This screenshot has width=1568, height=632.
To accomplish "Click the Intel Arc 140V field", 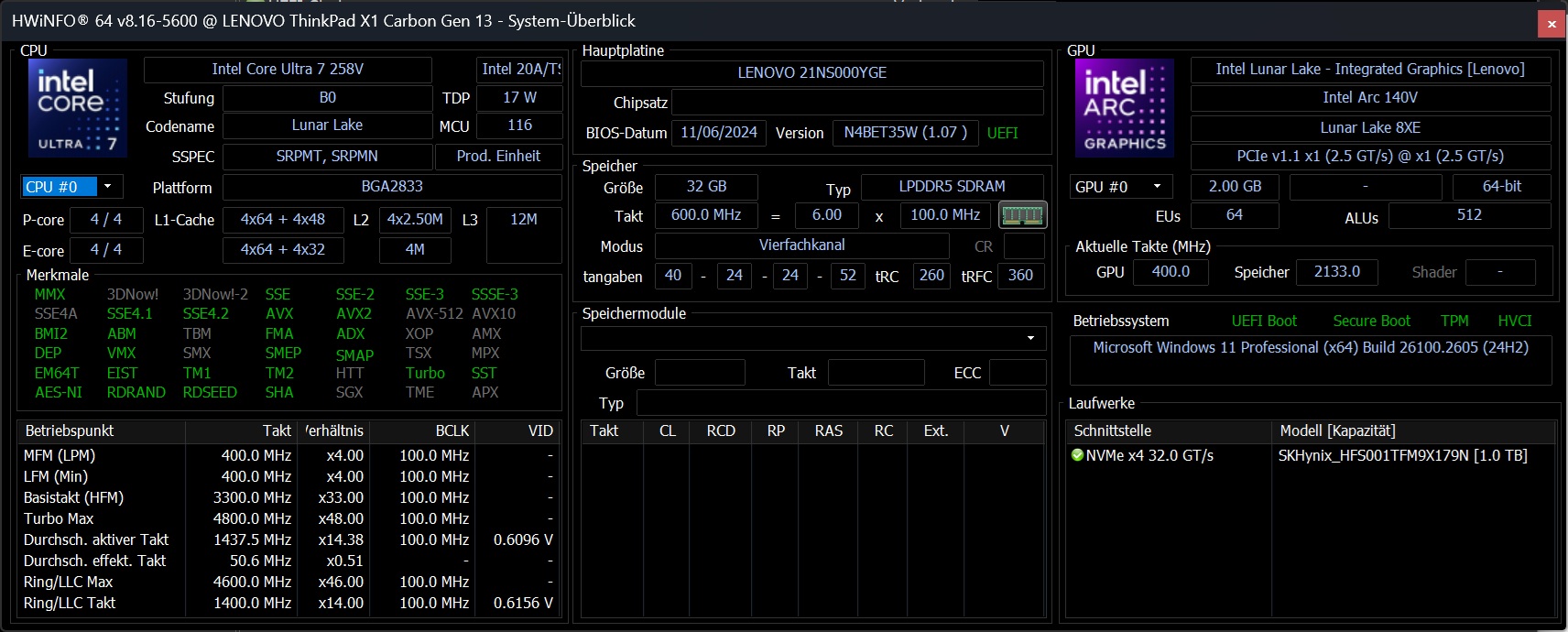I will click(1370, 98).
